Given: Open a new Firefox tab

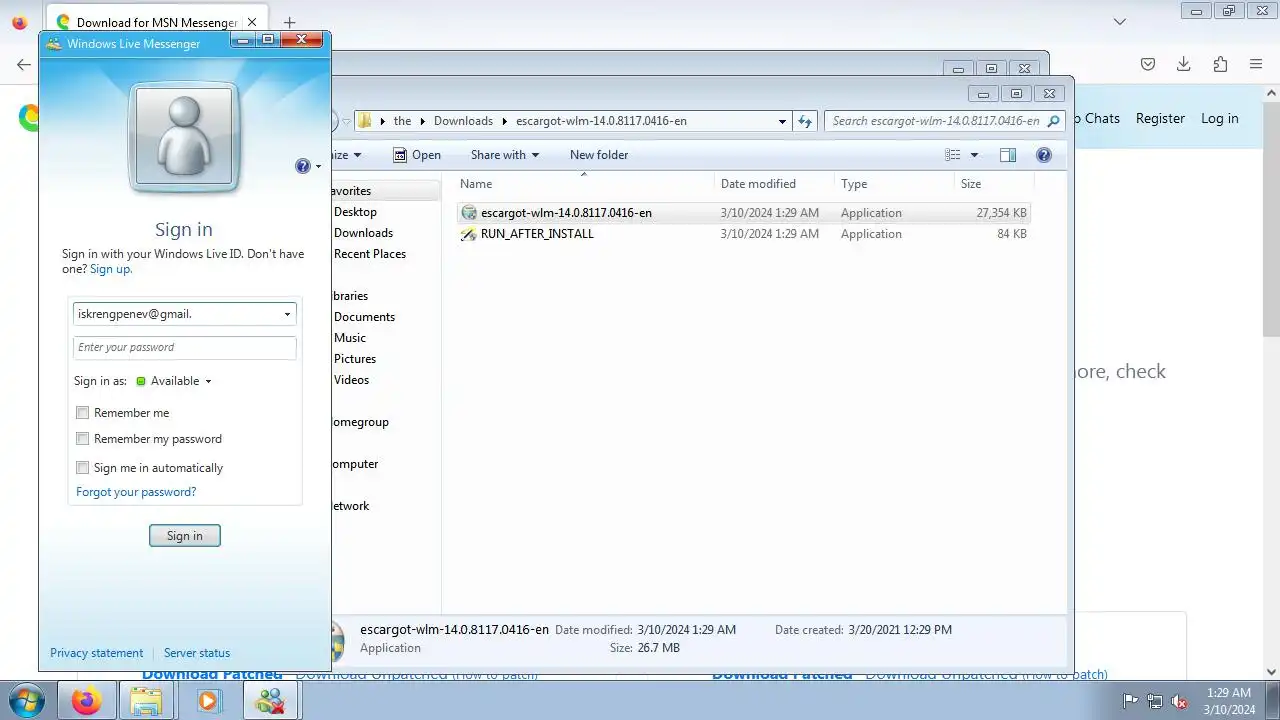Looking at the screenshot, I should [289, 22].
